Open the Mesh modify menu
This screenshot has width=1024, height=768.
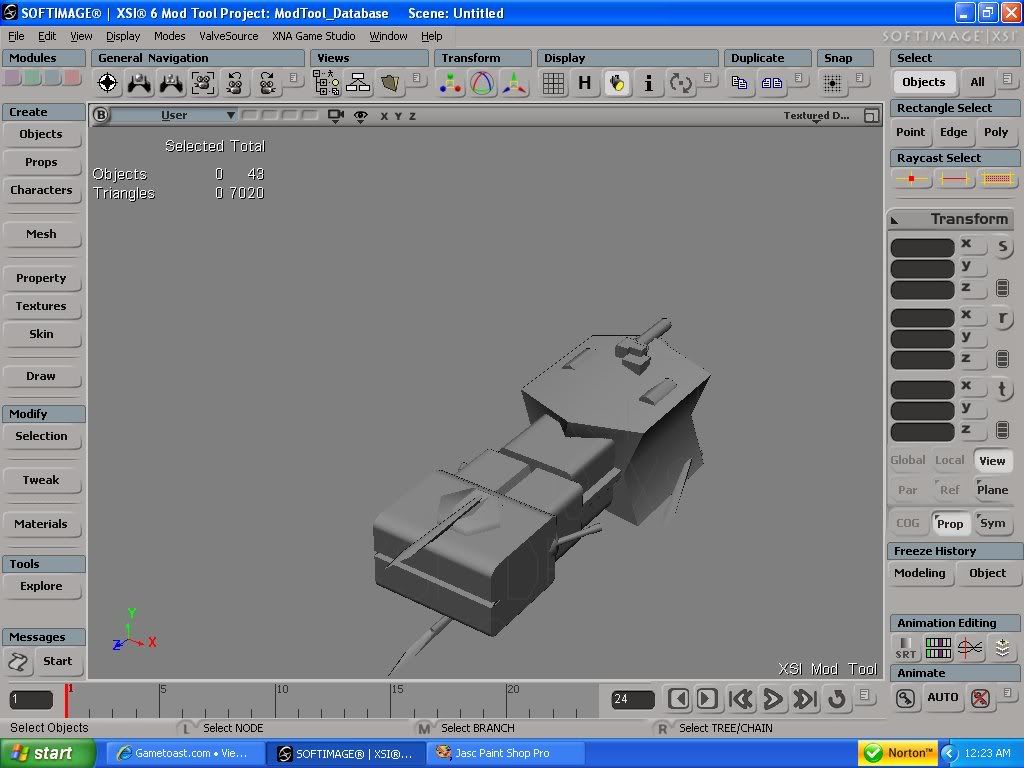[x=41, y=234]
